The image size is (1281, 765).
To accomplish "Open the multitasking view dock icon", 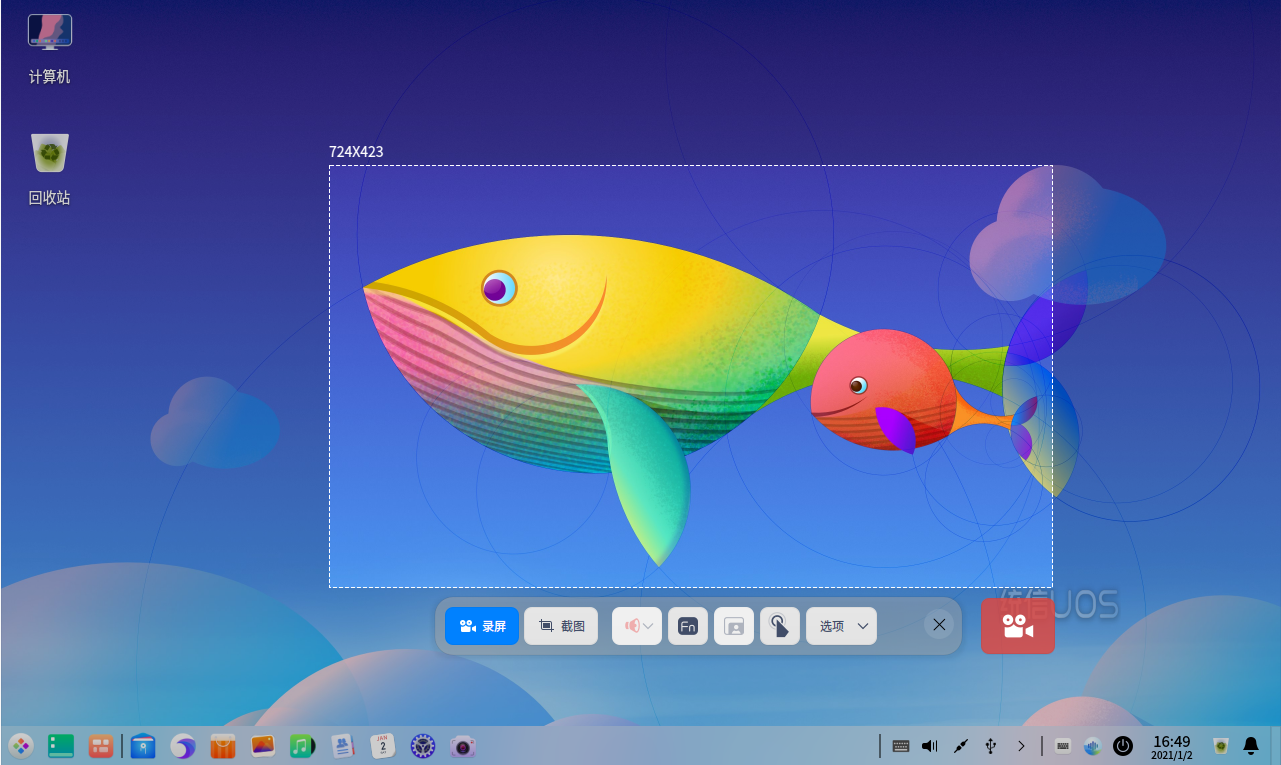I will coord(101,745).
